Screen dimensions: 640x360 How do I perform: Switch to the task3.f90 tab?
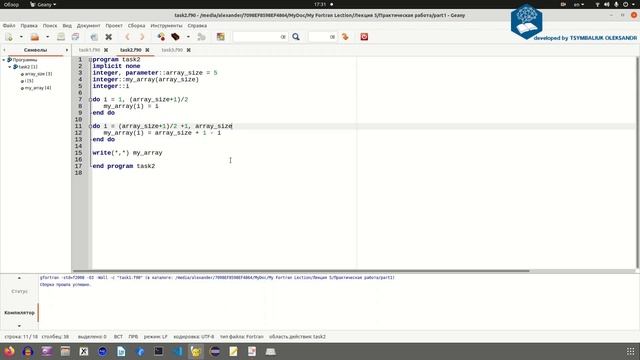[172, 50]
